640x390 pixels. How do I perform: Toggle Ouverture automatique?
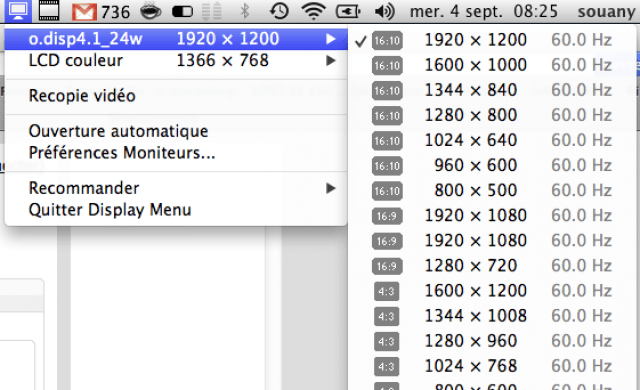coord(176,131)
